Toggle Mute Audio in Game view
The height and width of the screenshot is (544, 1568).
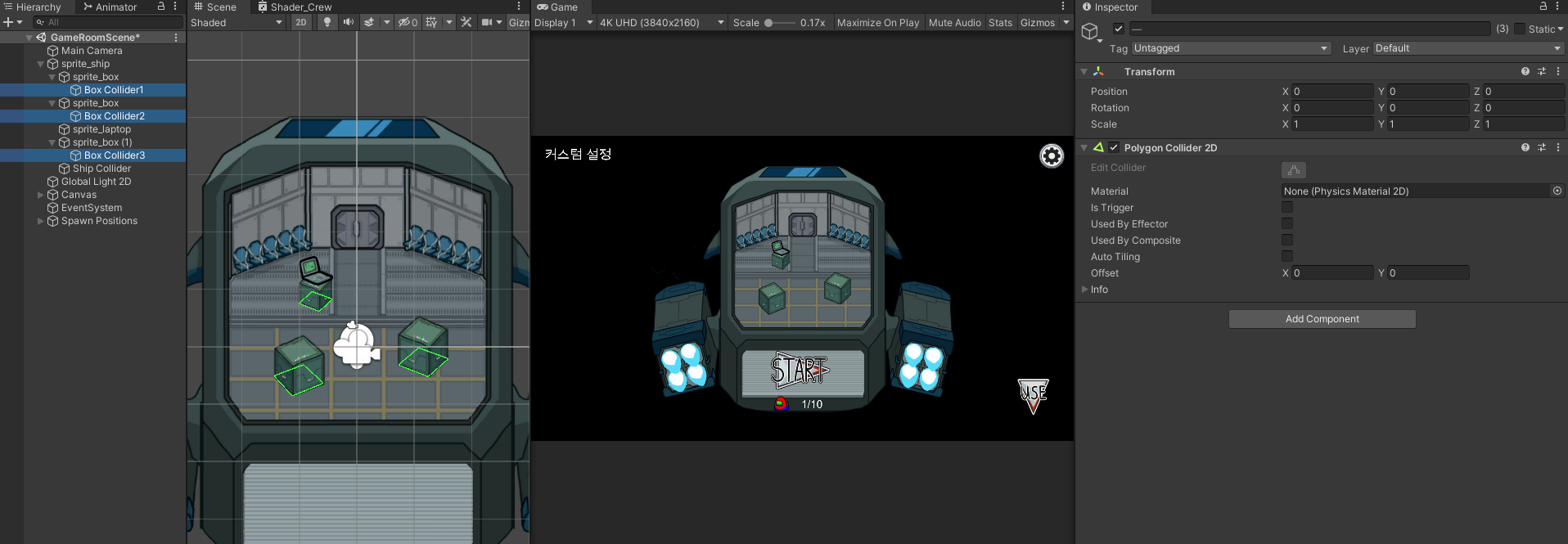(x=954, y=23)
